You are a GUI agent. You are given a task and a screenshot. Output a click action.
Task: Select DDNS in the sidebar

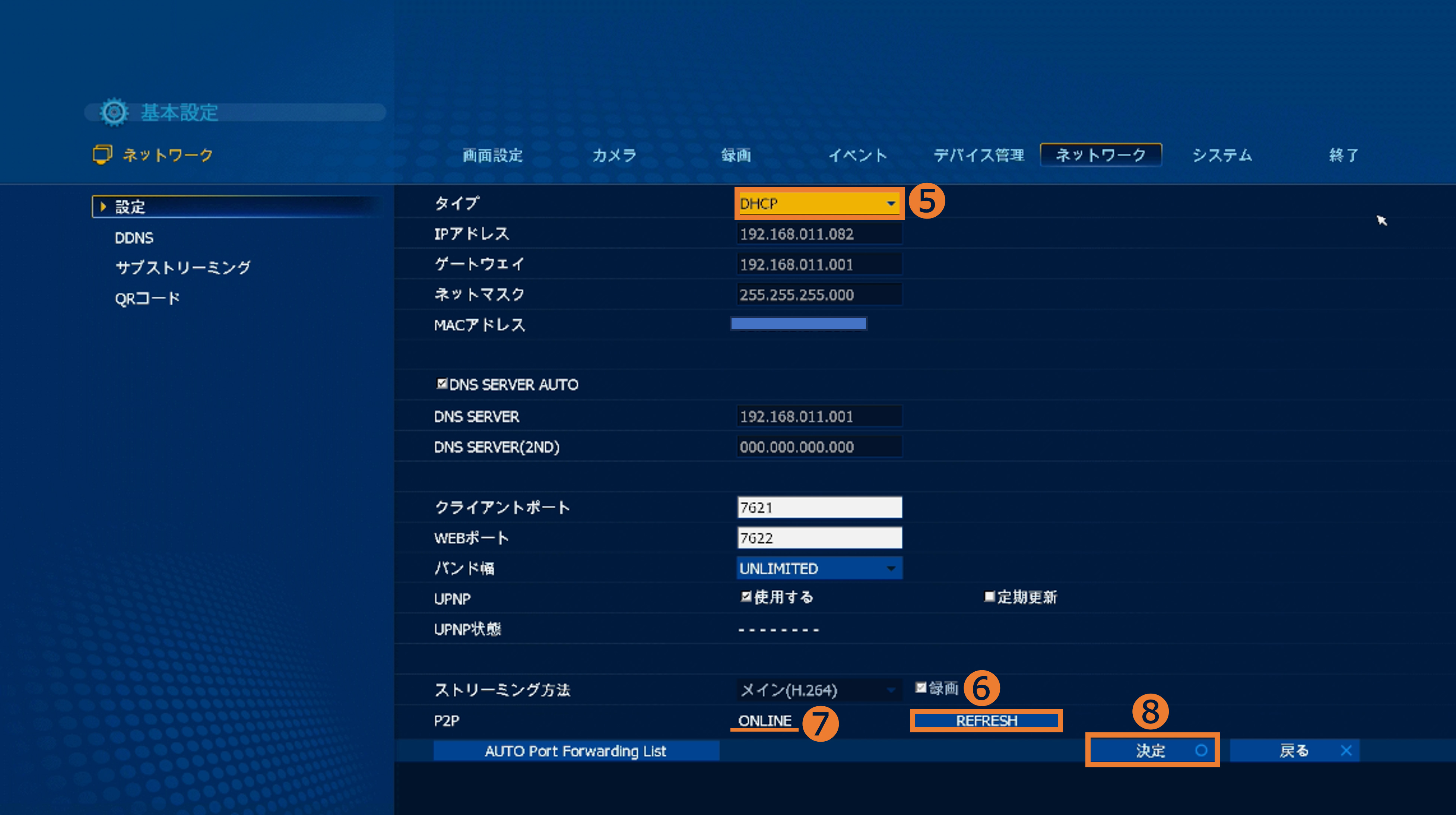[x=134, y=238]
